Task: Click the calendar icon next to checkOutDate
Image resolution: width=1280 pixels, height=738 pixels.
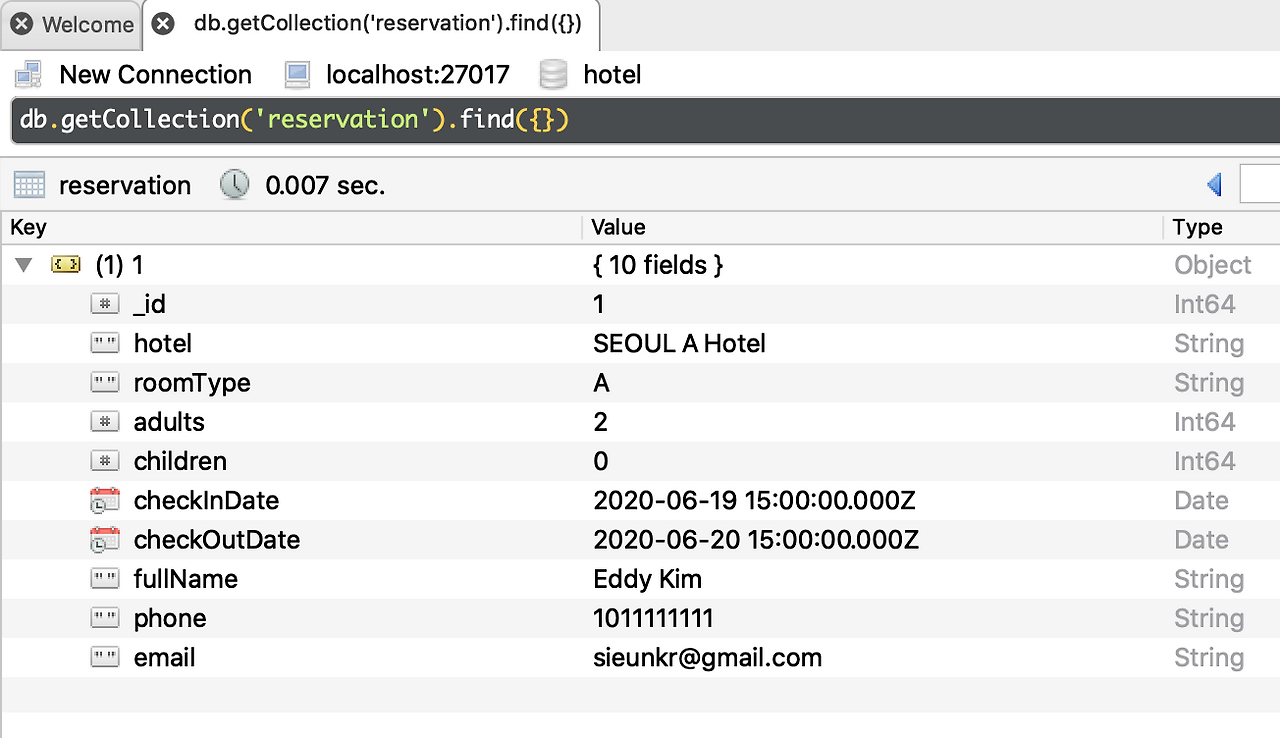Action: [105, 540]
